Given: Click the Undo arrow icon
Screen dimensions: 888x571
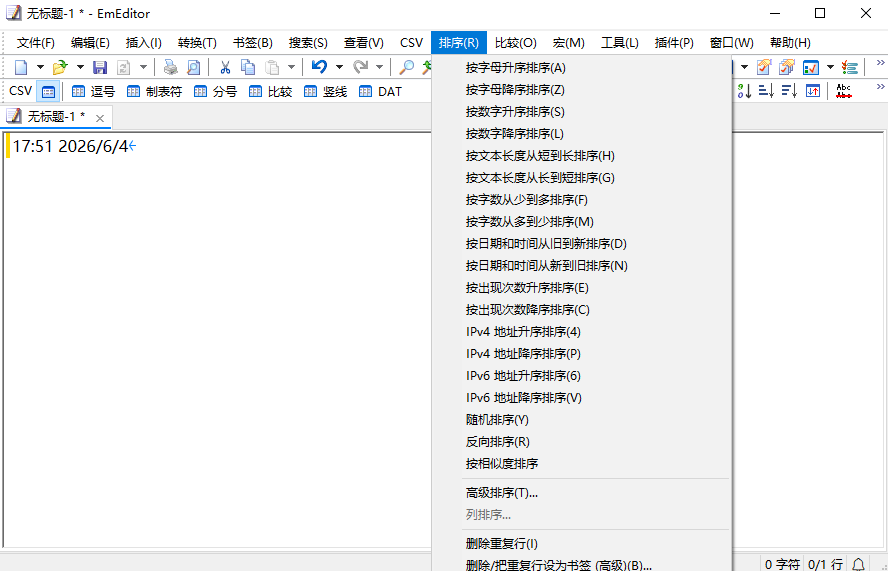Looking at the screenshot, I should (319, 67).
